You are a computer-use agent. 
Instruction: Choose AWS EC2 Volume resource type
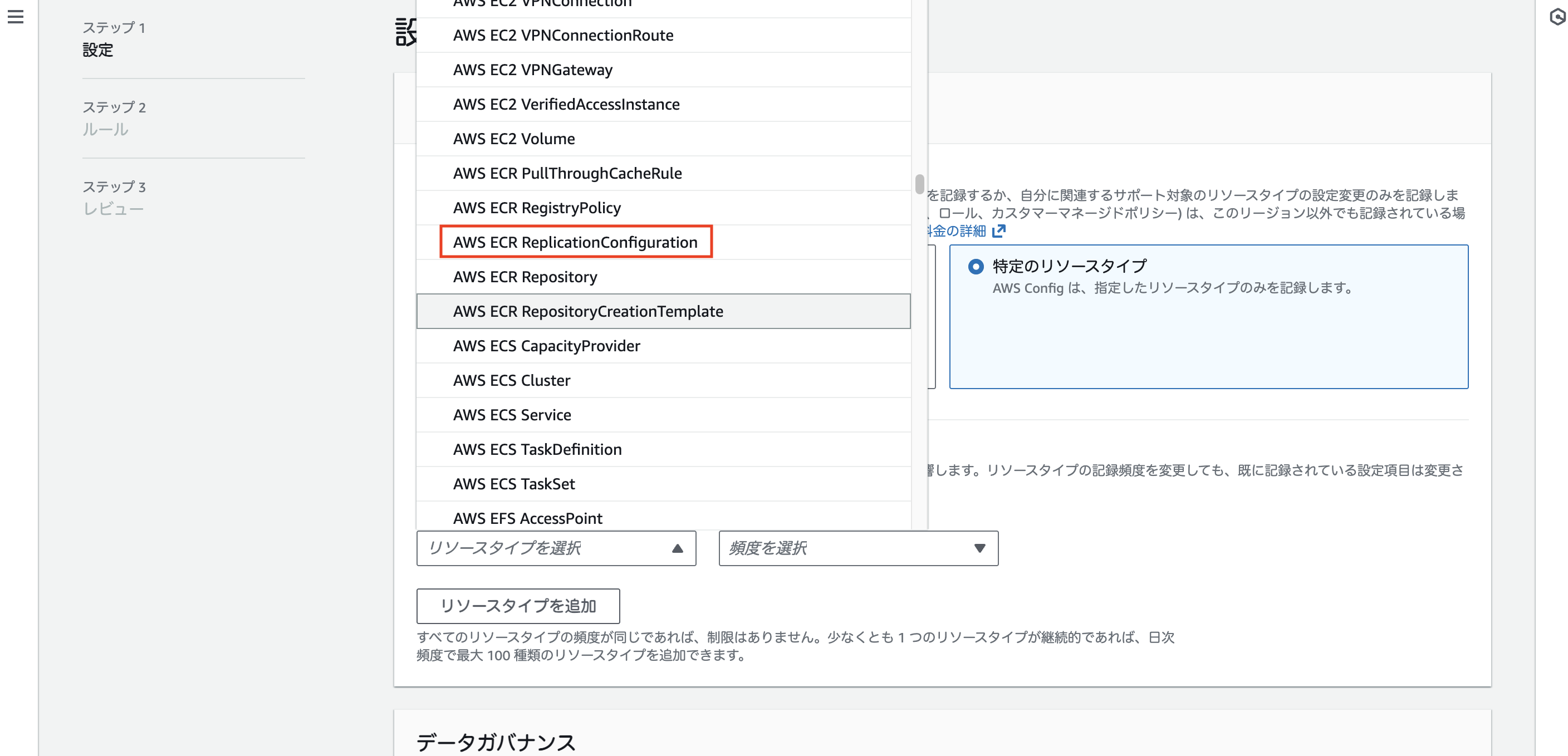(x=513, y=138)
